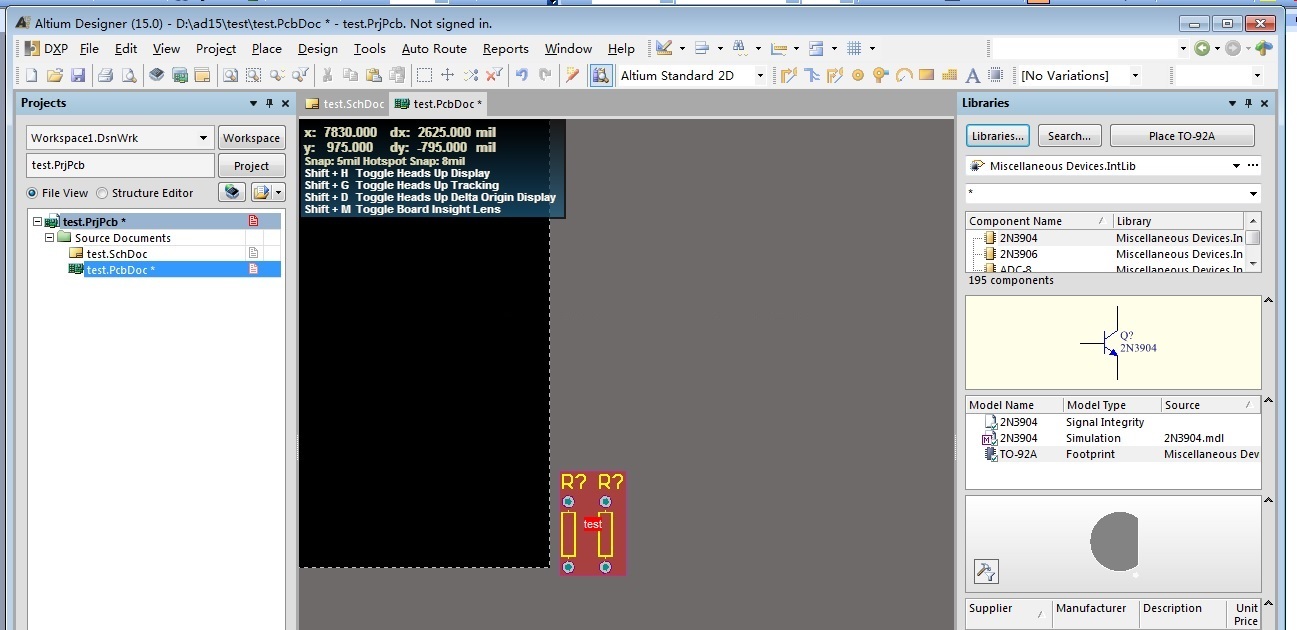Click the Search... button in Libraries

1069,136
